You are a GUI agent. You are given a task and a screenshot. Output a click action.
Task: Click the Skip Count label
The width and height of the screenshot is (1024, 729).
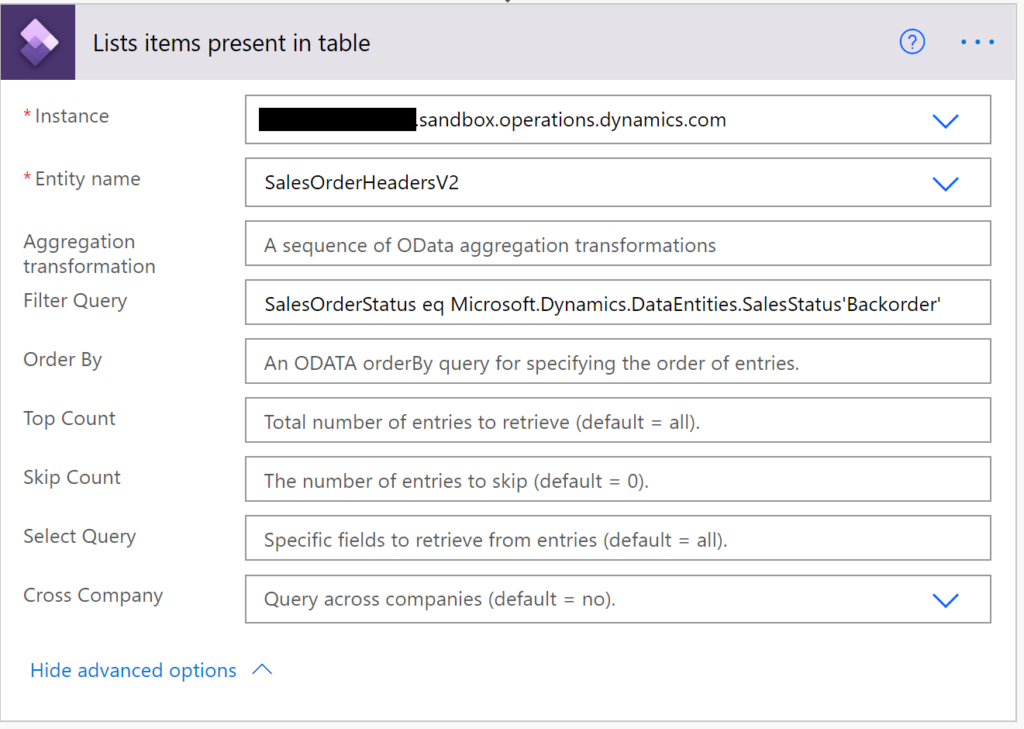pos(72,478)
